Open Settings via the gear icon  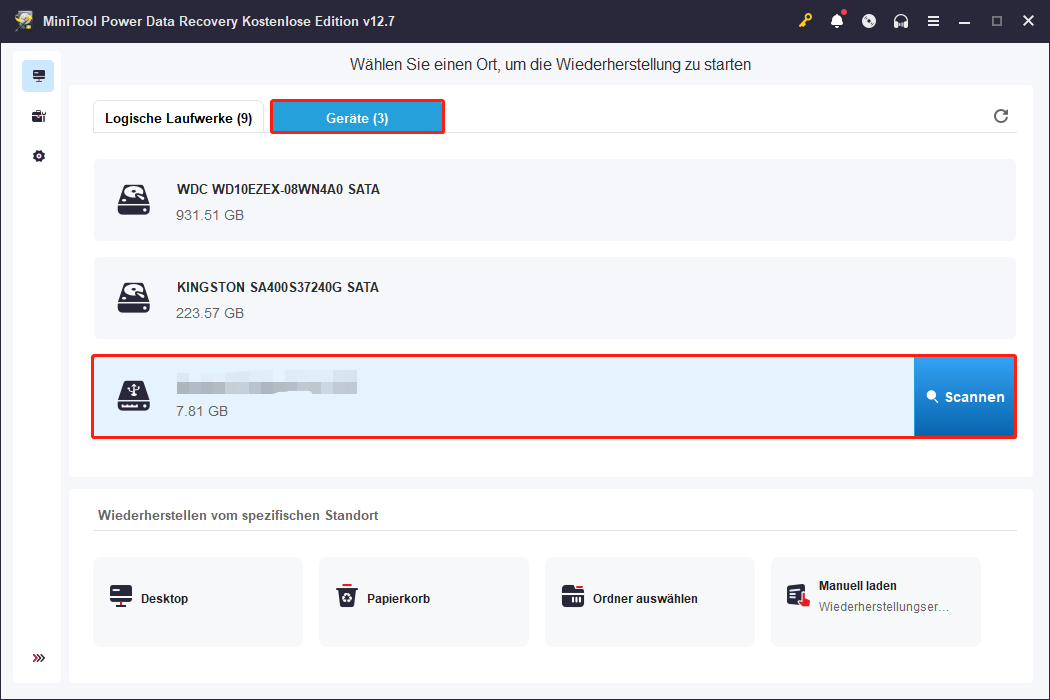(x=38, y=156)
